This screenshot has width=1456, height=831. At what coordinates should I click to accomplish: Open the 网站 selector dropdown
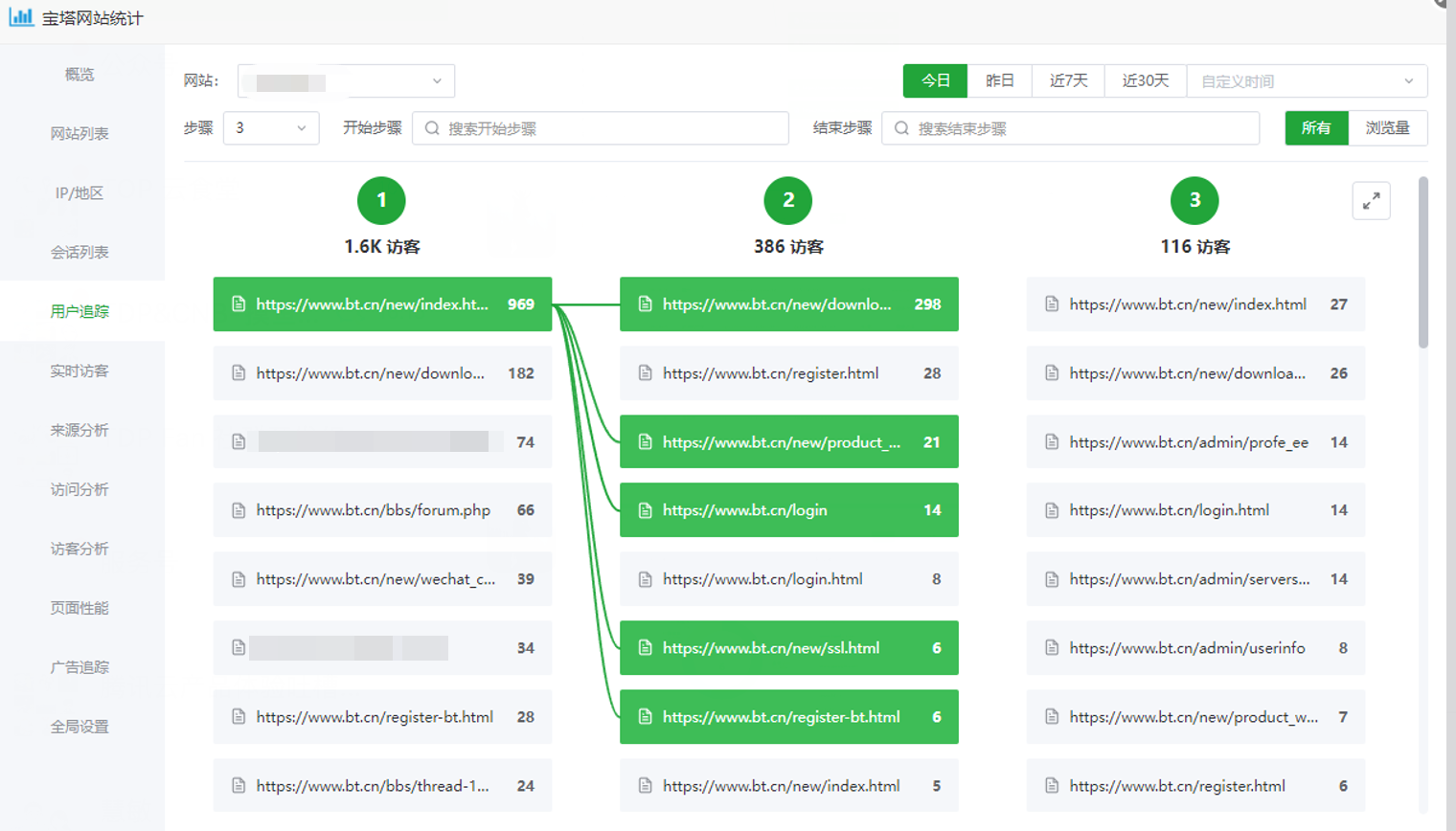pos(346,80)
